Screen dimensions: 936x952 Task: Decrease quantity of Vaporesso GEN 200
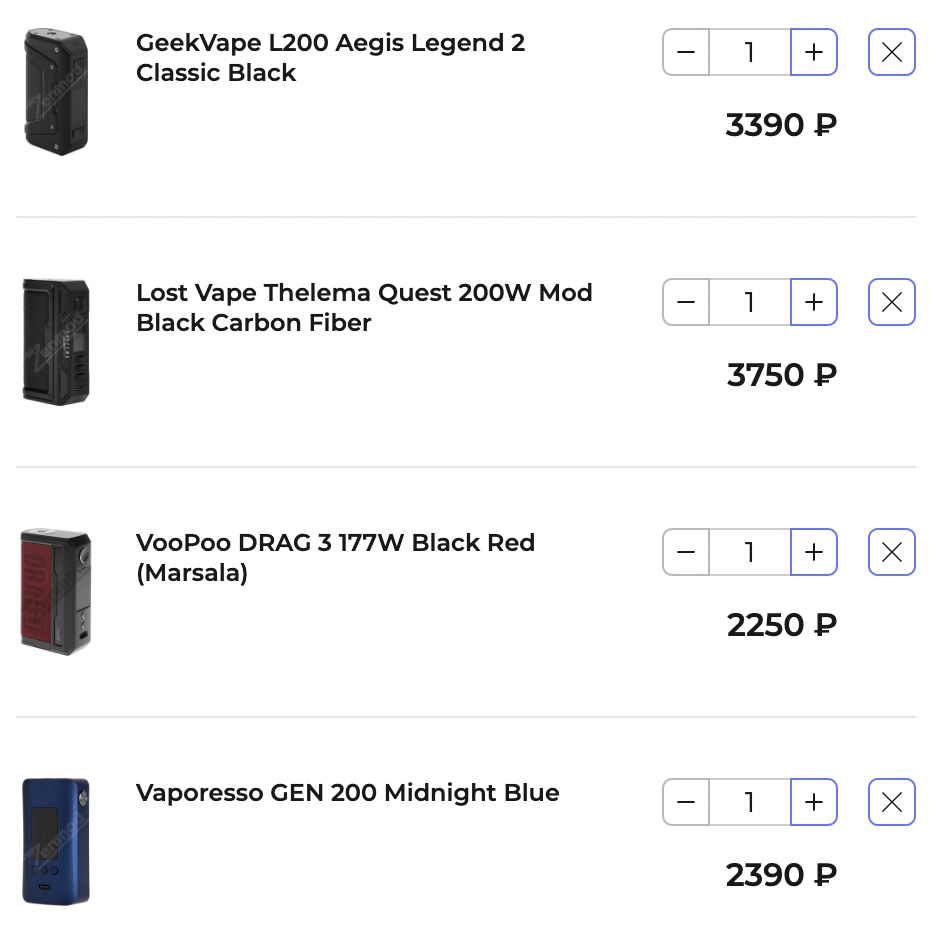[x=686, y=803]
